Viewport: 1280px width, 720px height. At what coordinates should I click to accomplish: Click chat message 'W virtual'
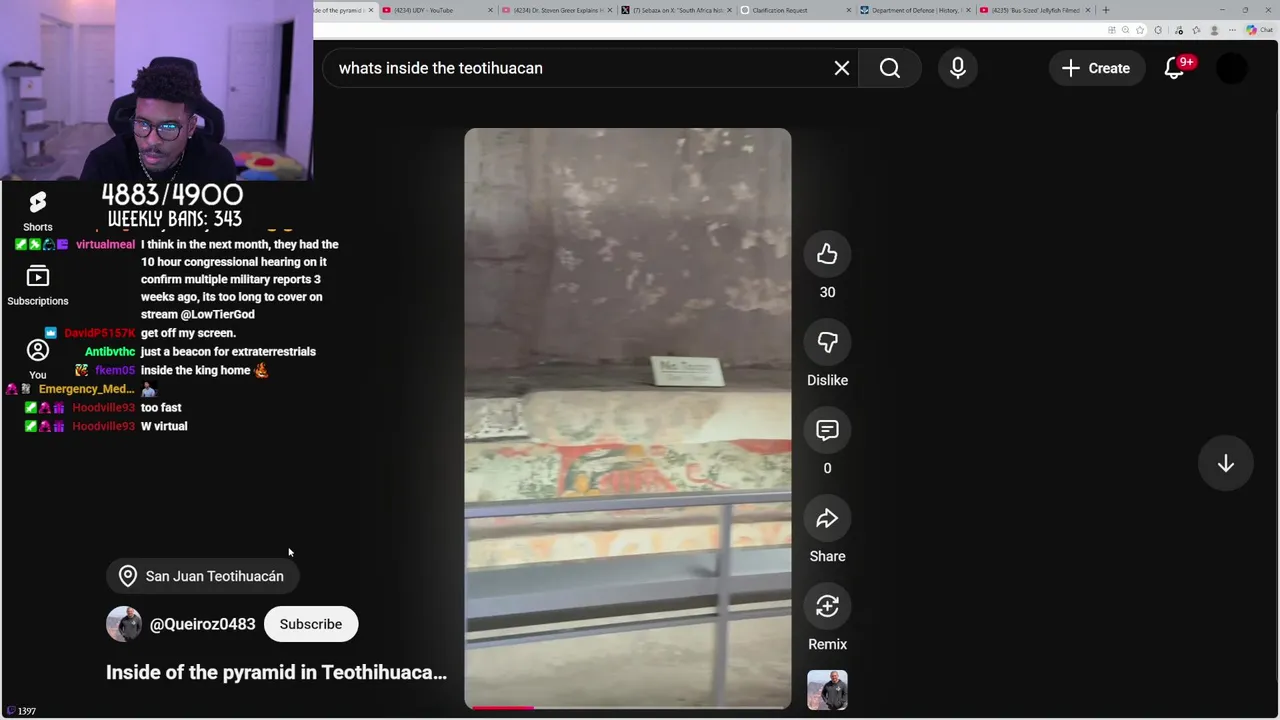pos(164,426)
